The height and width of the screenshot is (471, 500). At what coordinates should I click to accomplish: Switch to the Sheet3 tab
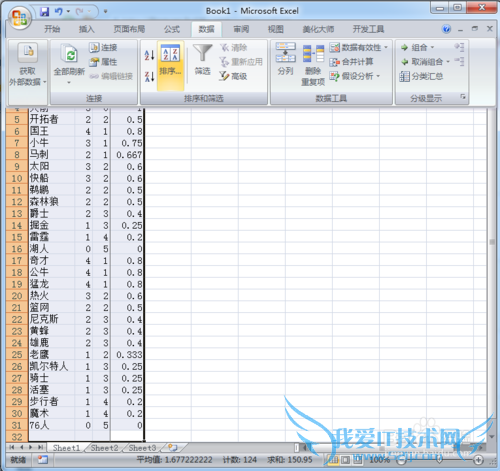[142, 448]
